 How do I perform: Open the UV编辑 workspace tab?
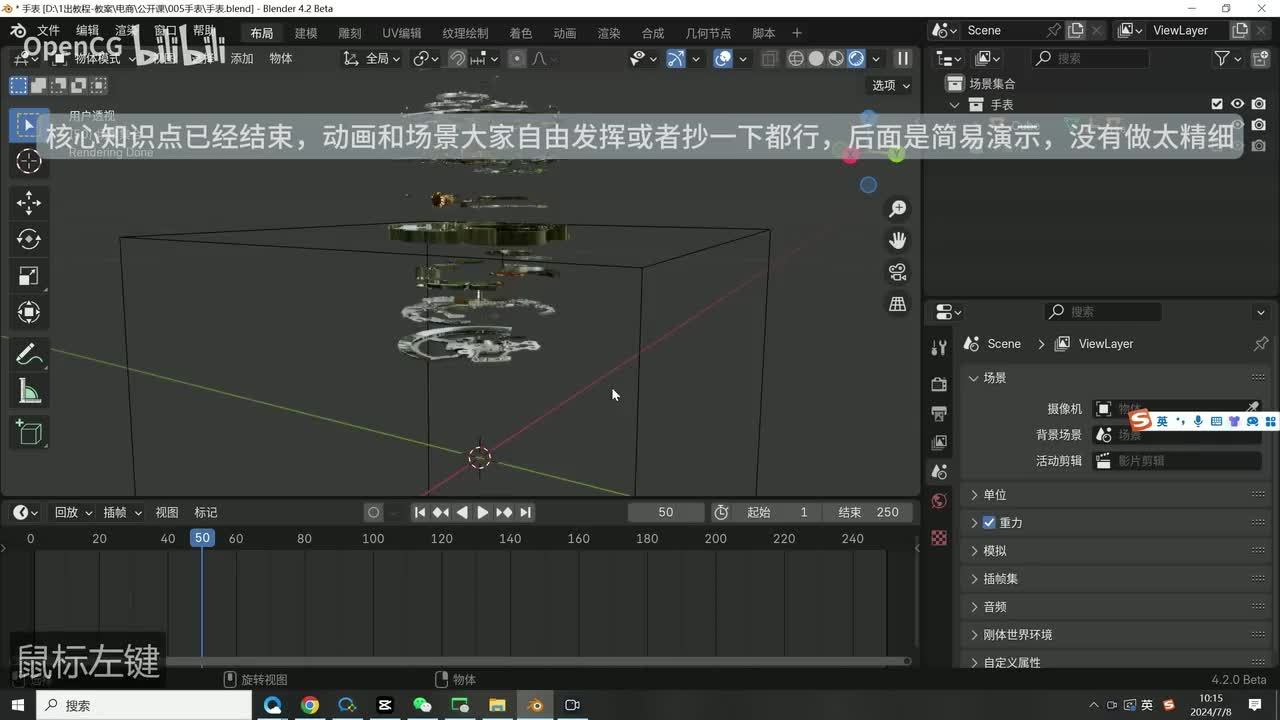pyautogui.click(x=402, y=33)
